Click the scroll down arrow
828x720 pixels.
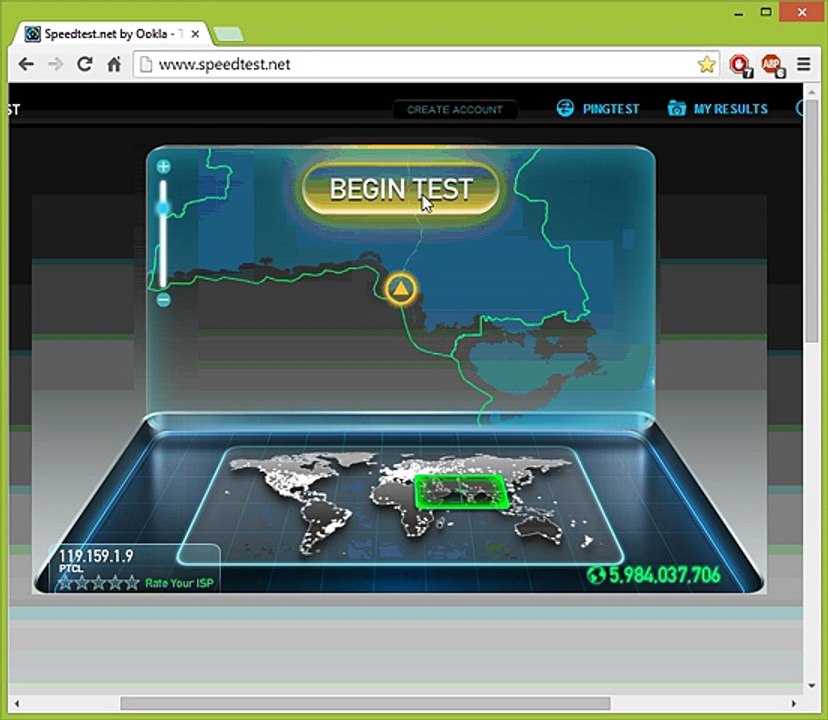coord(812,686)
